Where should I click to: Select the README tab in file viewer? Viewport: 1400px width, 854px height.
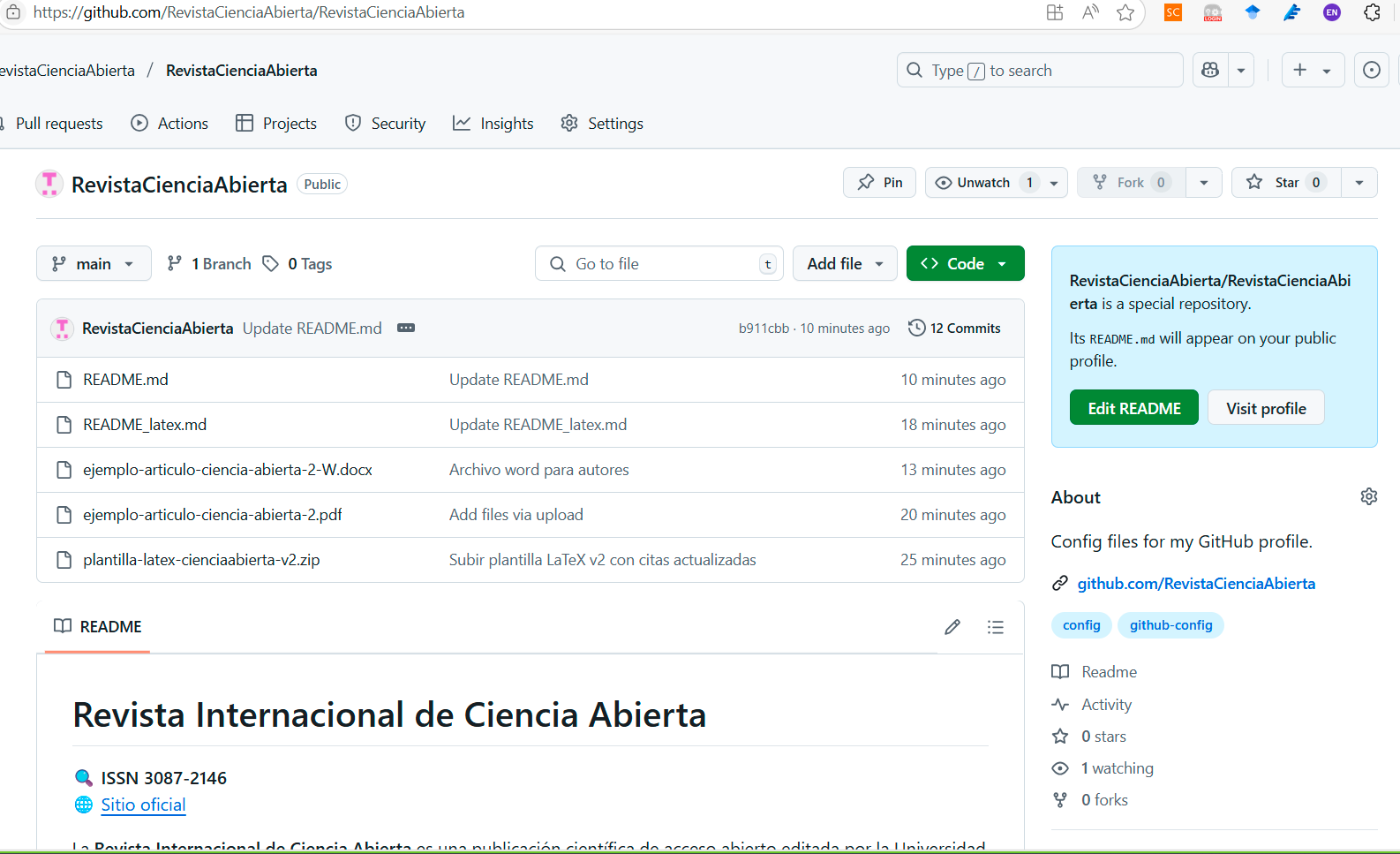point(97,626)
